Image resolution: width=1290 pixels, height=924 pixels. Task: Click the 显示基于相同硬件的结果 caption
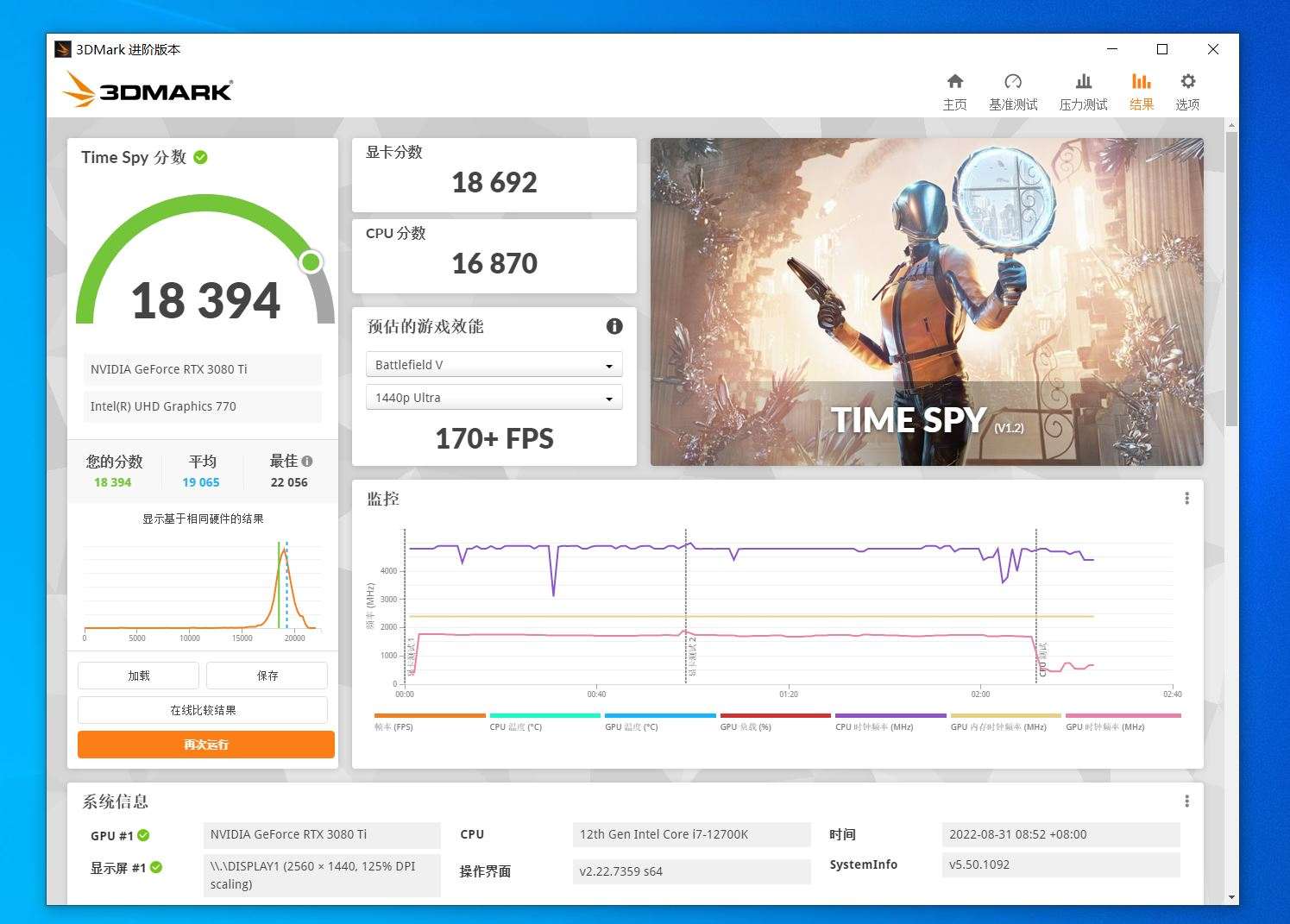(x=203, y=519)
